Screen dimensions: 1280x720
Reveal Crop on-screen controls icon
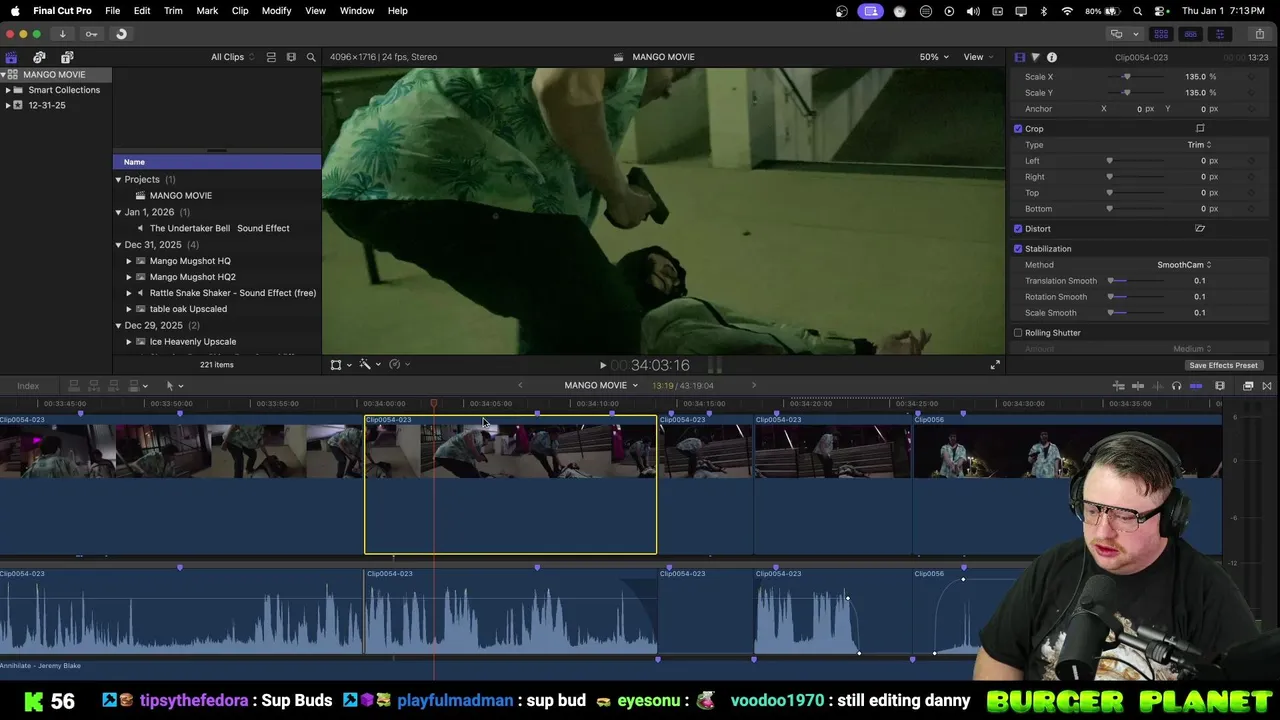1200,128
